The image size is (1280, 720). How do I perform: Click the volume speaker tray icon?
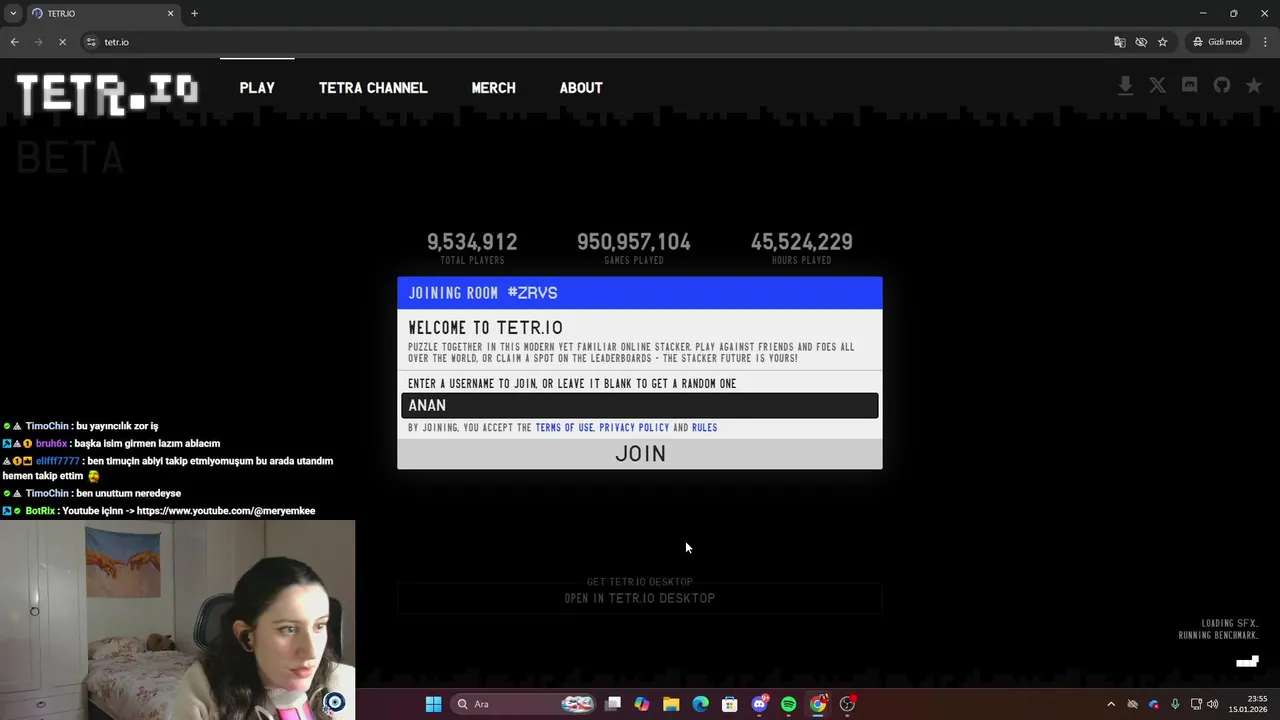pyautogui.click(x=1213, y=704)
